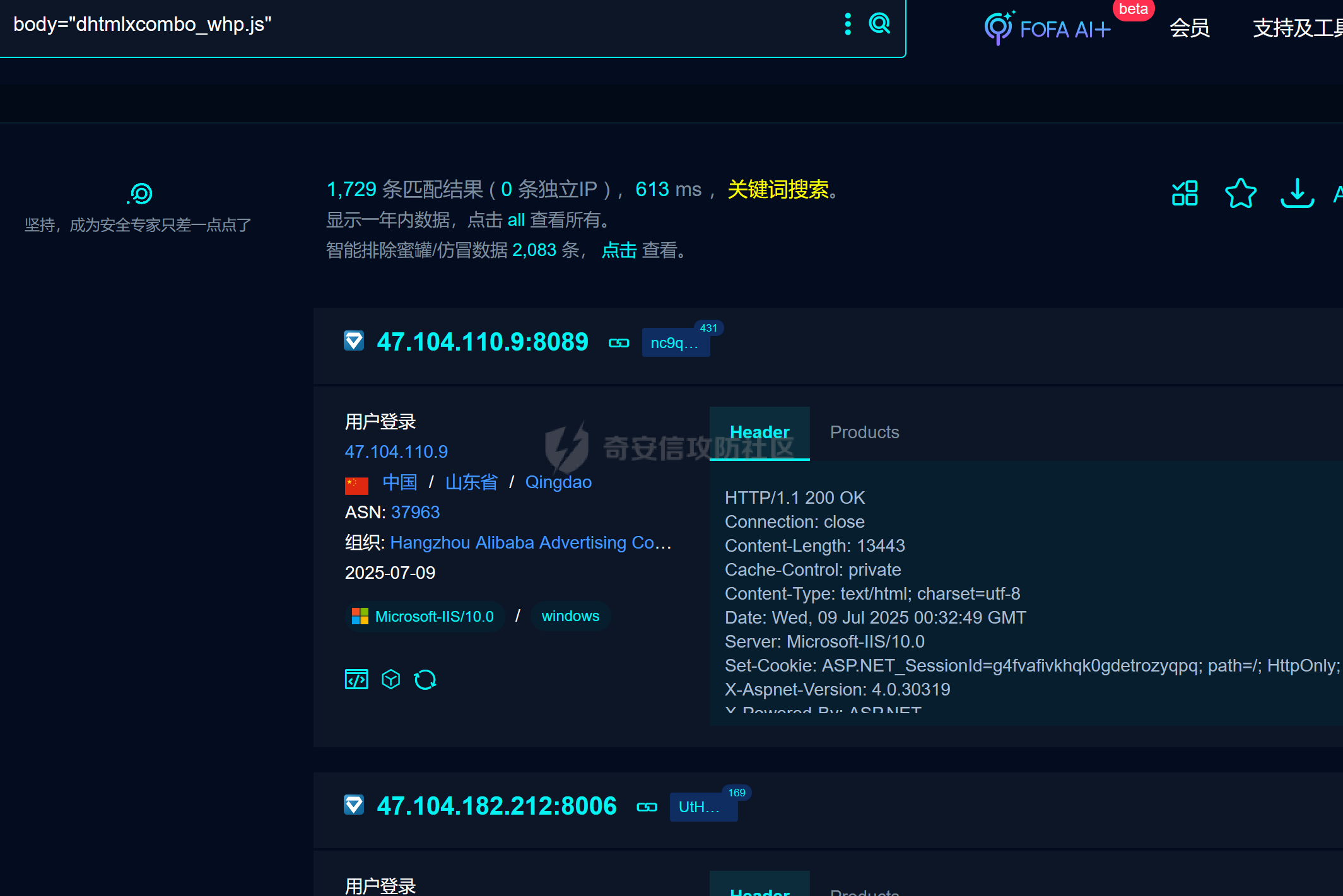
Task: Click the Microsoft logo on IIS tag
Action: click(x=360, y=616)
